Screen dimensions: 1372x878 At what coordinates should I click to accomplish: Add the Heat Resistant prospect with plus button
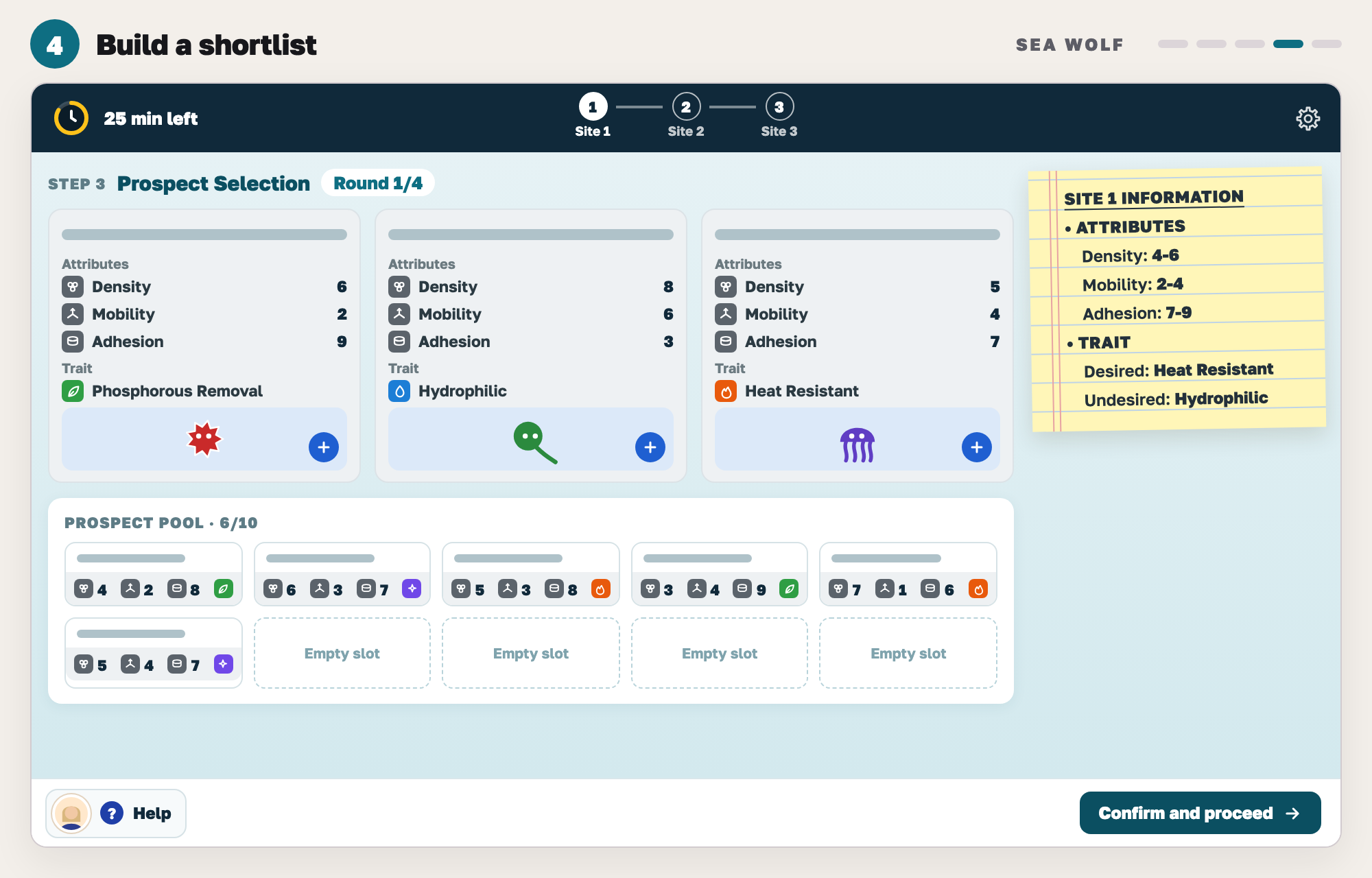pos(977,447)
